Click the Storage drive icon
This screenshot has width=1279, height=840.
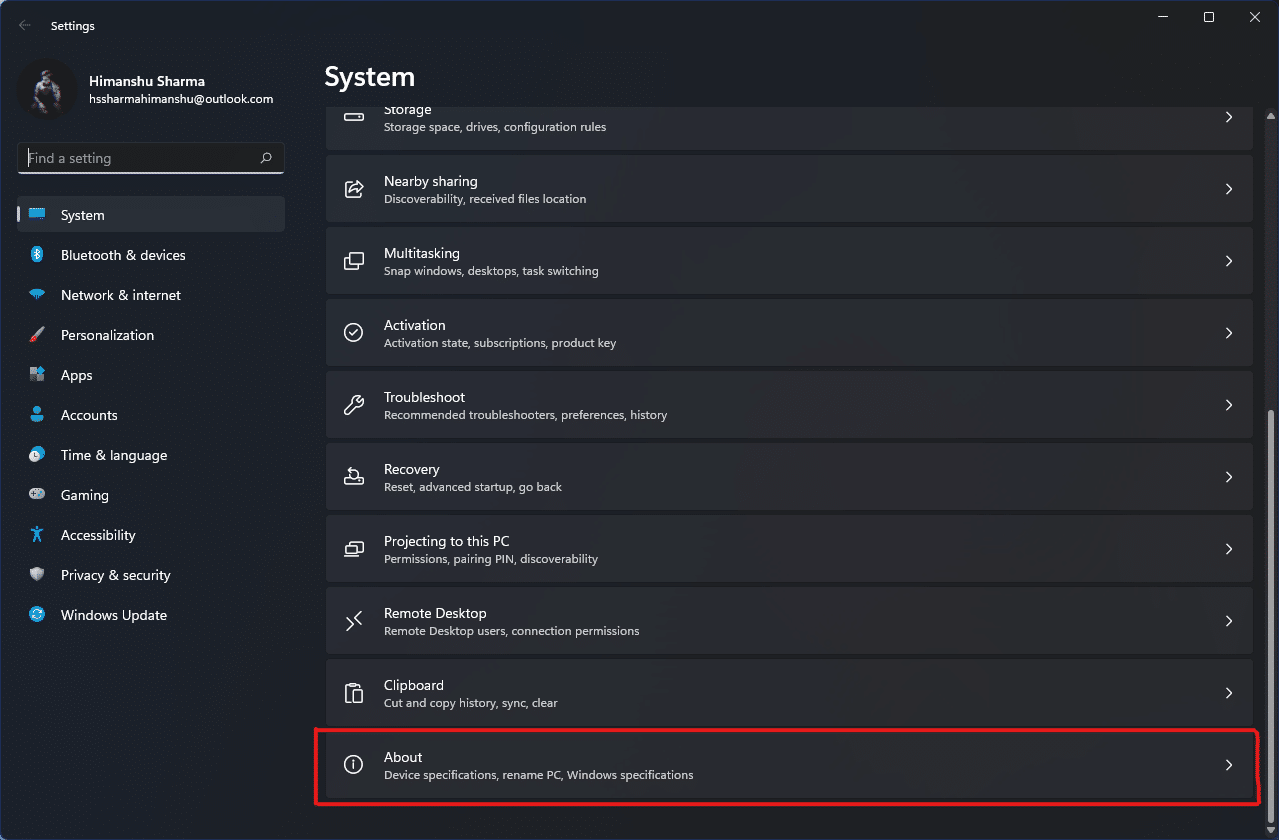pyautogui.click(x=354, y=117)
